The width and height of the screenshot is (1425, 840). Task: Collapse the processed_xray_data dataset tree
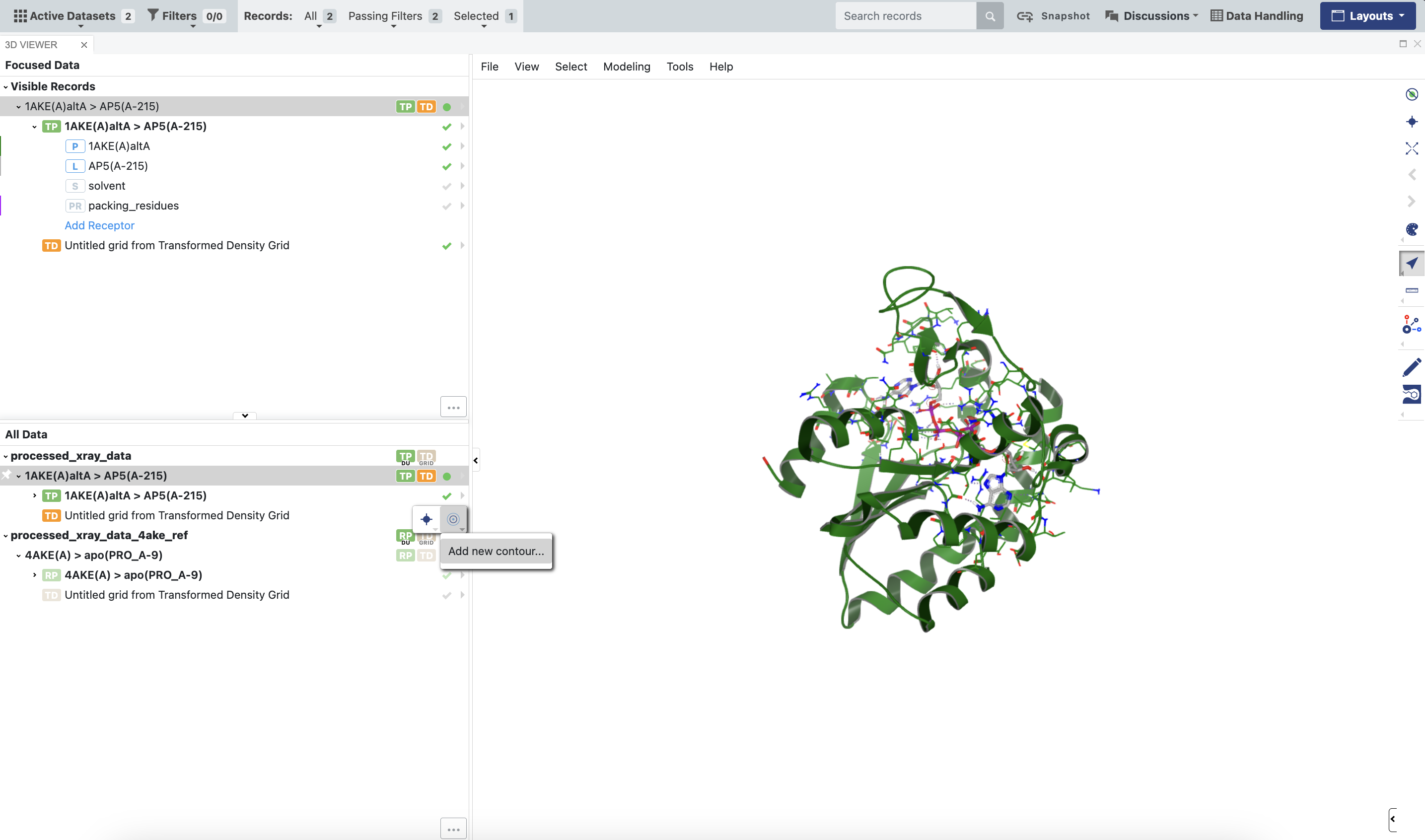pos(5,456)
